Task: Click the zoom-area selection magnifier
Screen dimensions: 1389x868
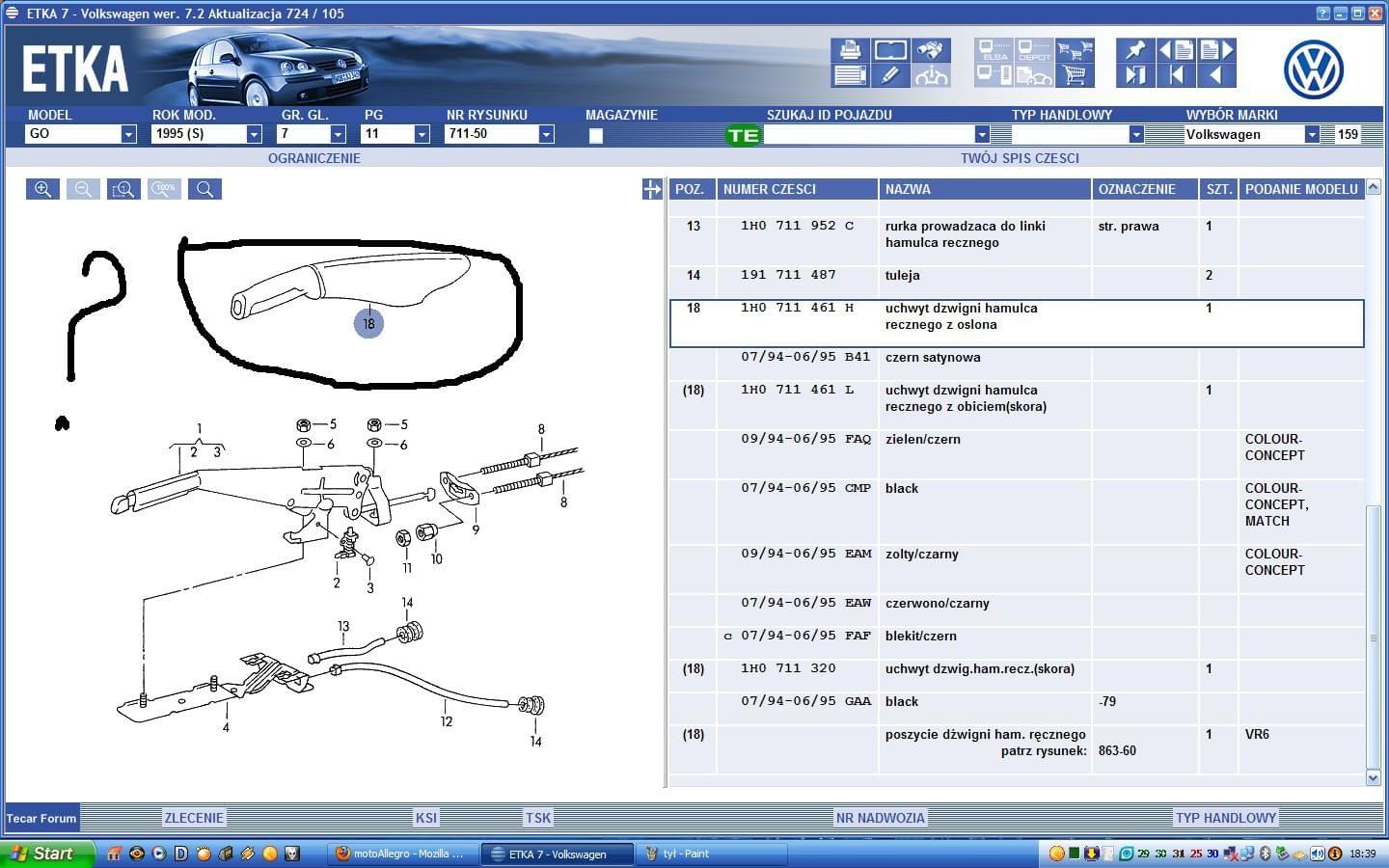Action: point(123,189)
